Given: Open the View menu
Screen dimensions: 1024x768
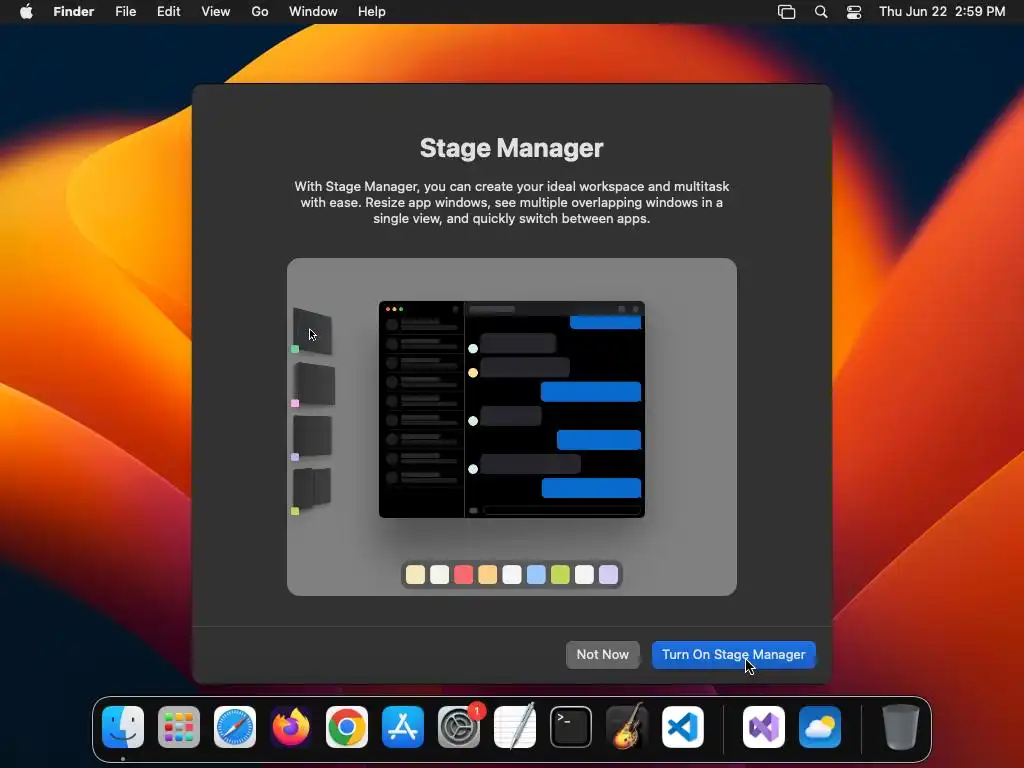Looking at the screenshot, I should tap(216, 11).
